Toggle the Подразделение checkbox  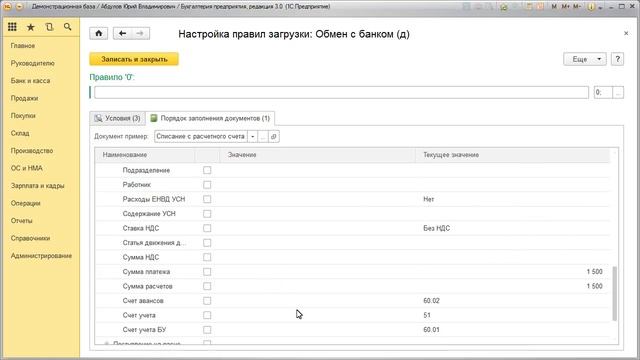[207, 170]
